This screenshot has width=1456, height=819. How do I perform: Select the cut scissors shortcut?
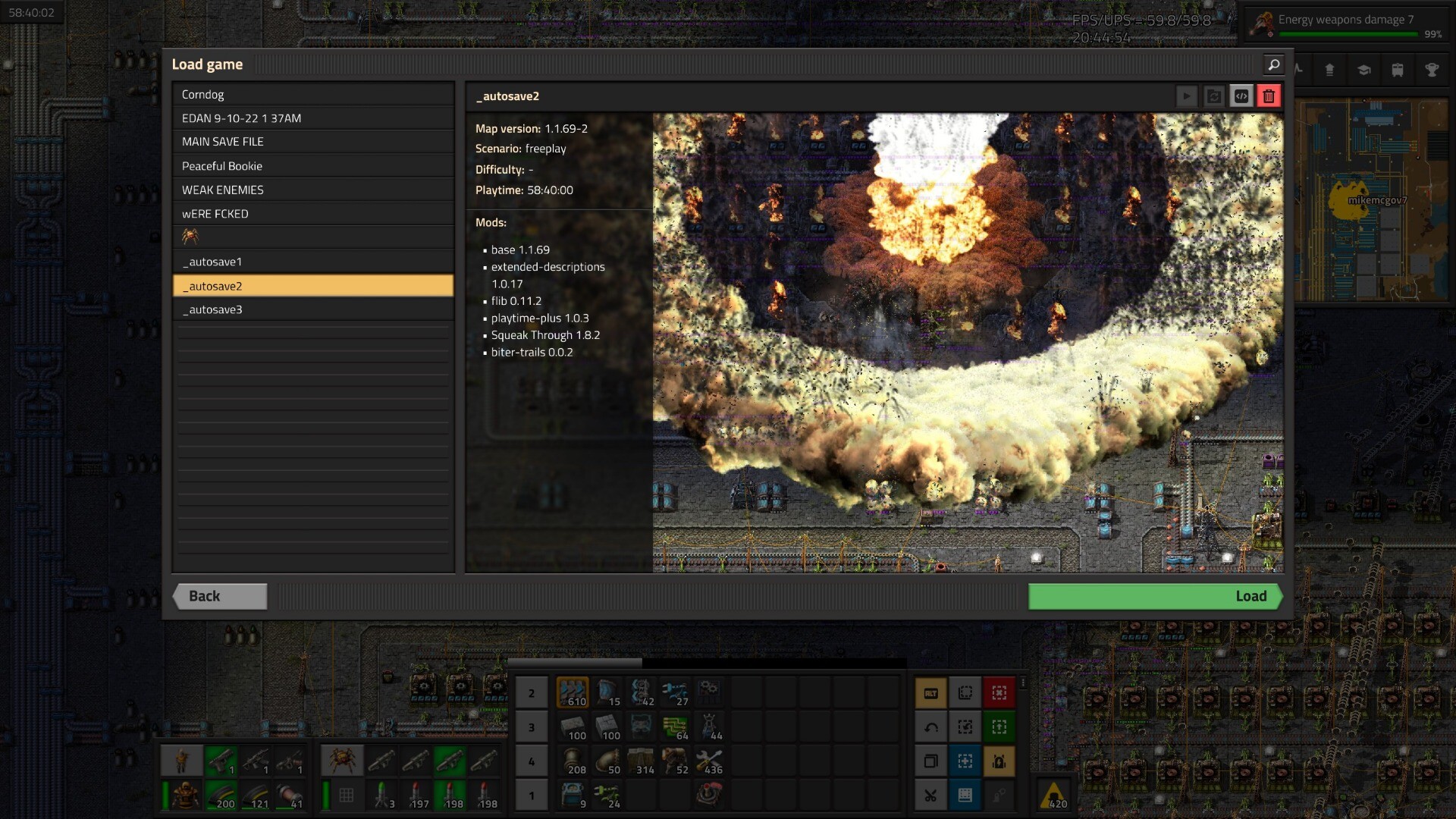pyautogui.click(x=931, y=795)
